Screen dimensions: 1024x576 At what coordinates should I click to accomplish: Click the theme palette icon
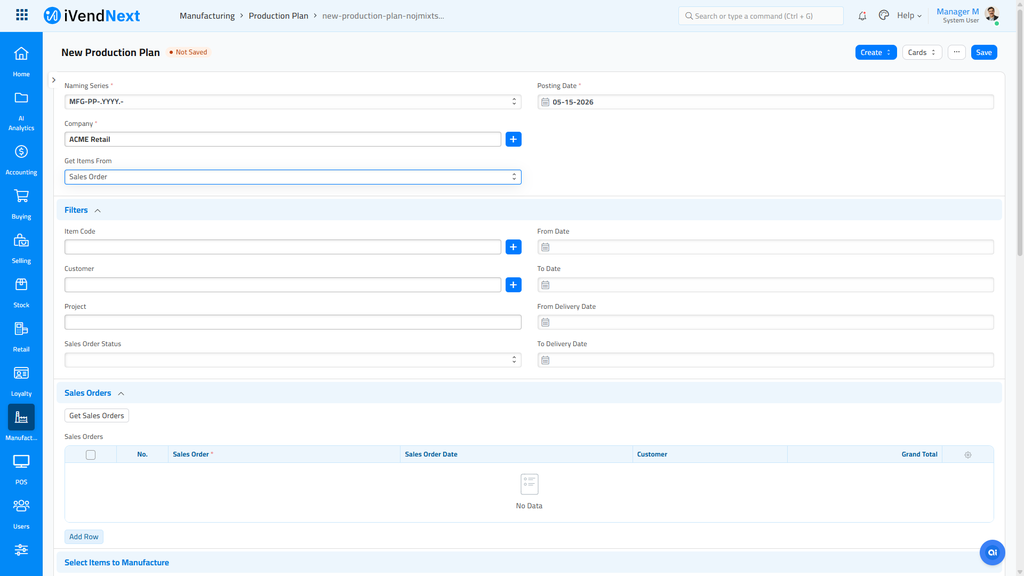[884, 15]
